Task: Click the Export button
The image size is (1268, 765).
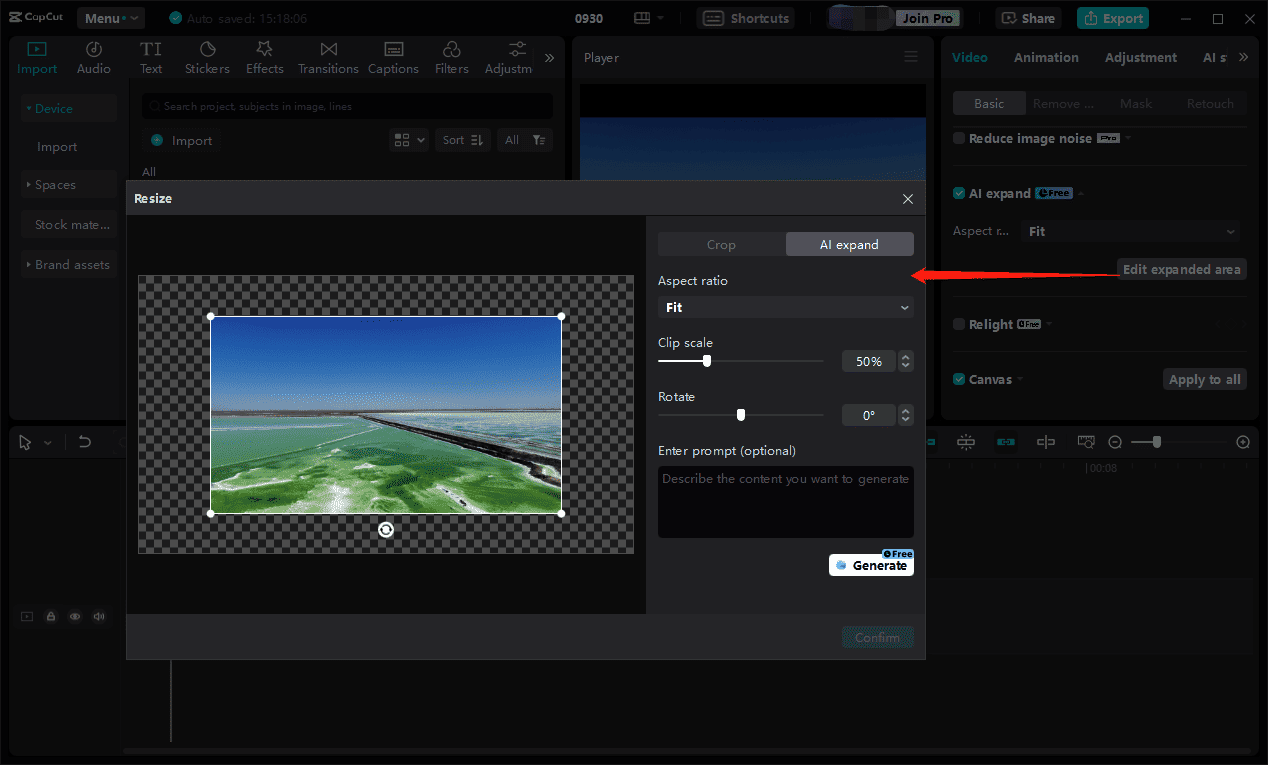Action: 1113,18
